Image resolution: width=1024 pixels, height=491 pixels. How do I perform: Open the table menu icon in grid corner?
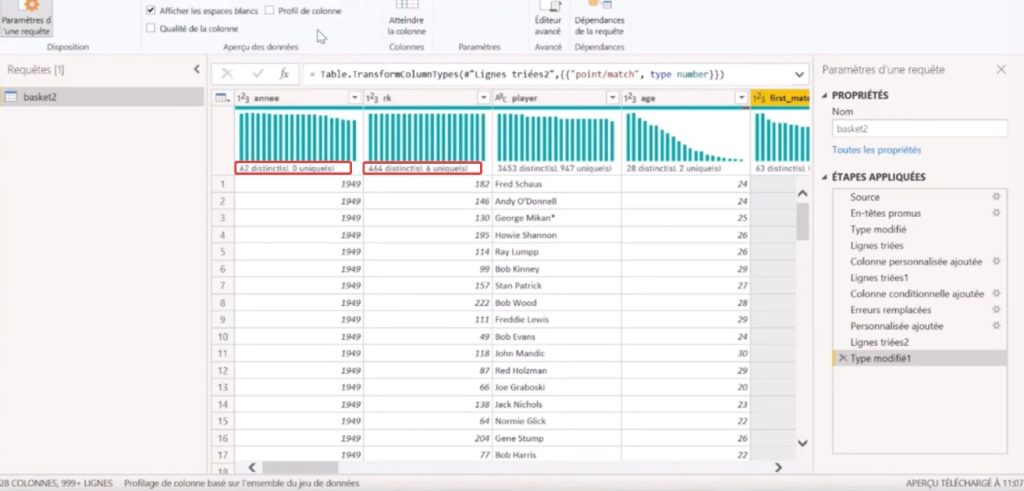pos(223,98)
